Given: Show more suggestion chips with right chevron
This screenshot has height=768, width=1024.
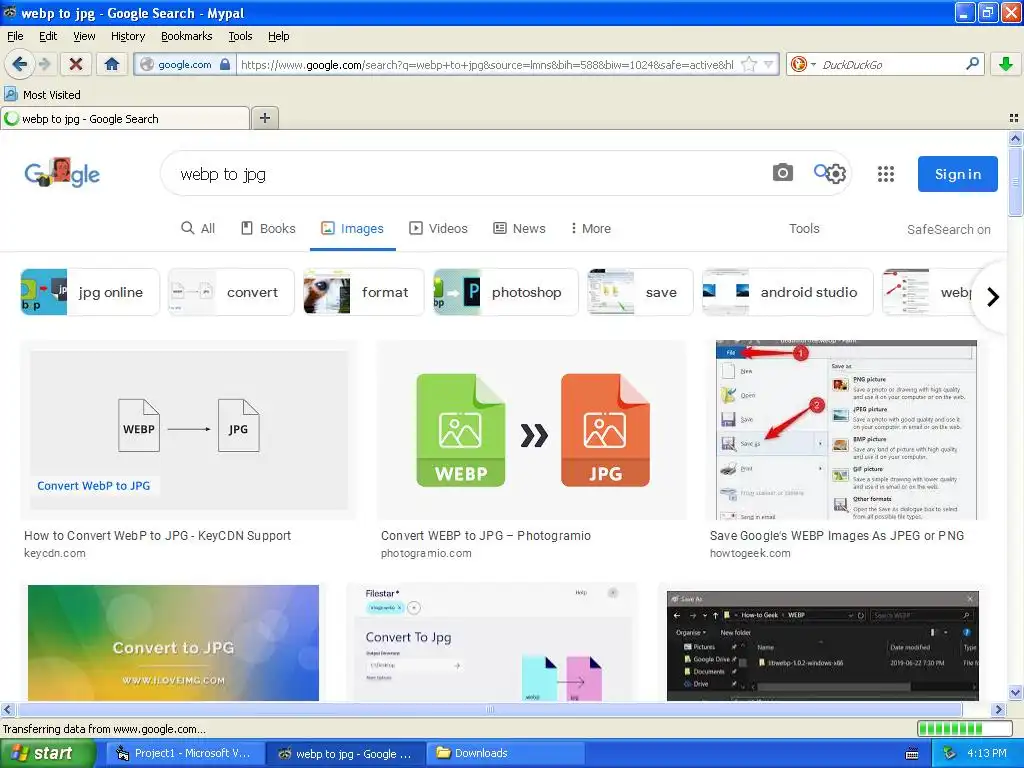Looking at the screenshot, I should (993, 296).
